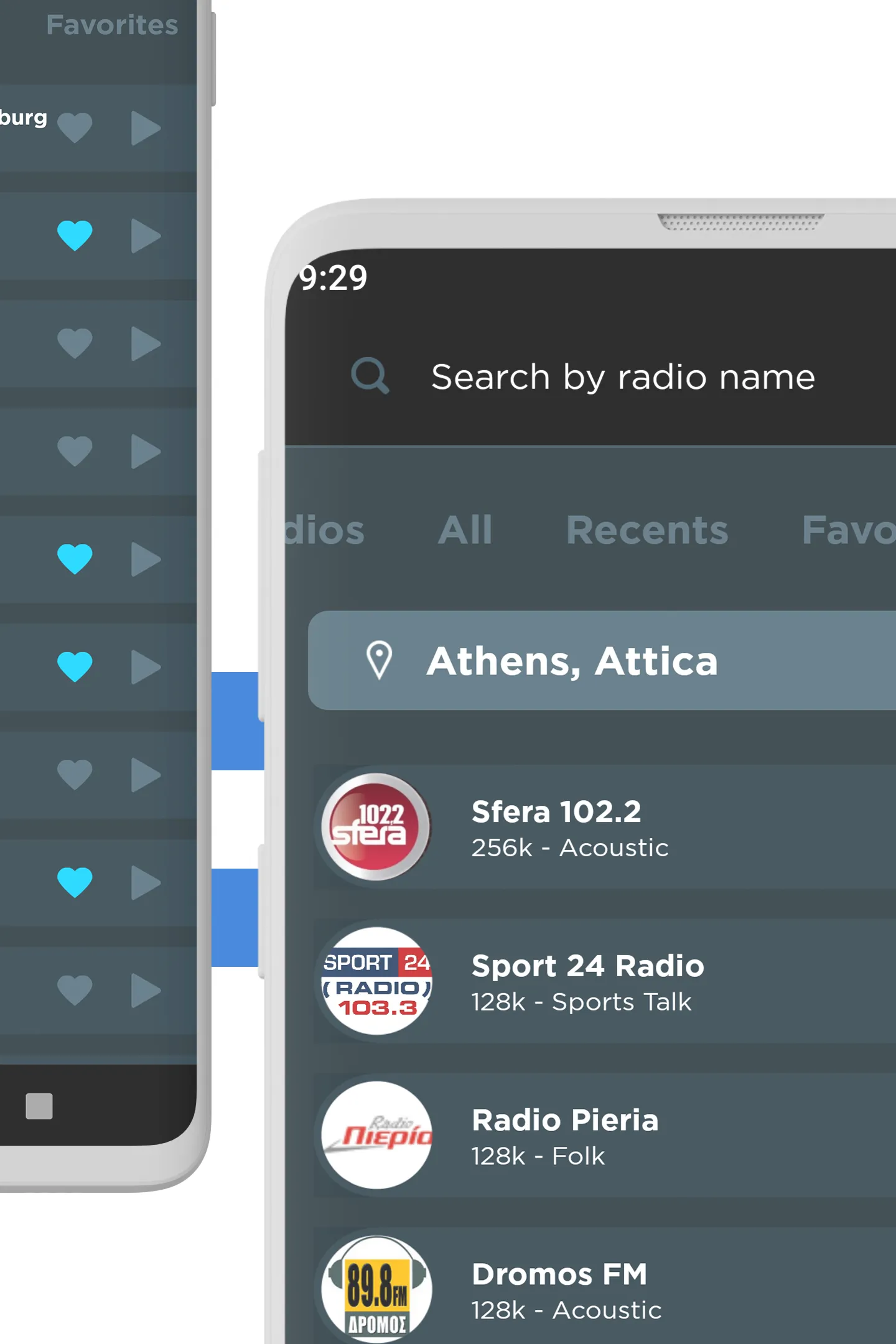Viewport: 896px width, 1344px height.
Task: Pick the Dromos FM station title
Action: click(x=559, y=1274)
